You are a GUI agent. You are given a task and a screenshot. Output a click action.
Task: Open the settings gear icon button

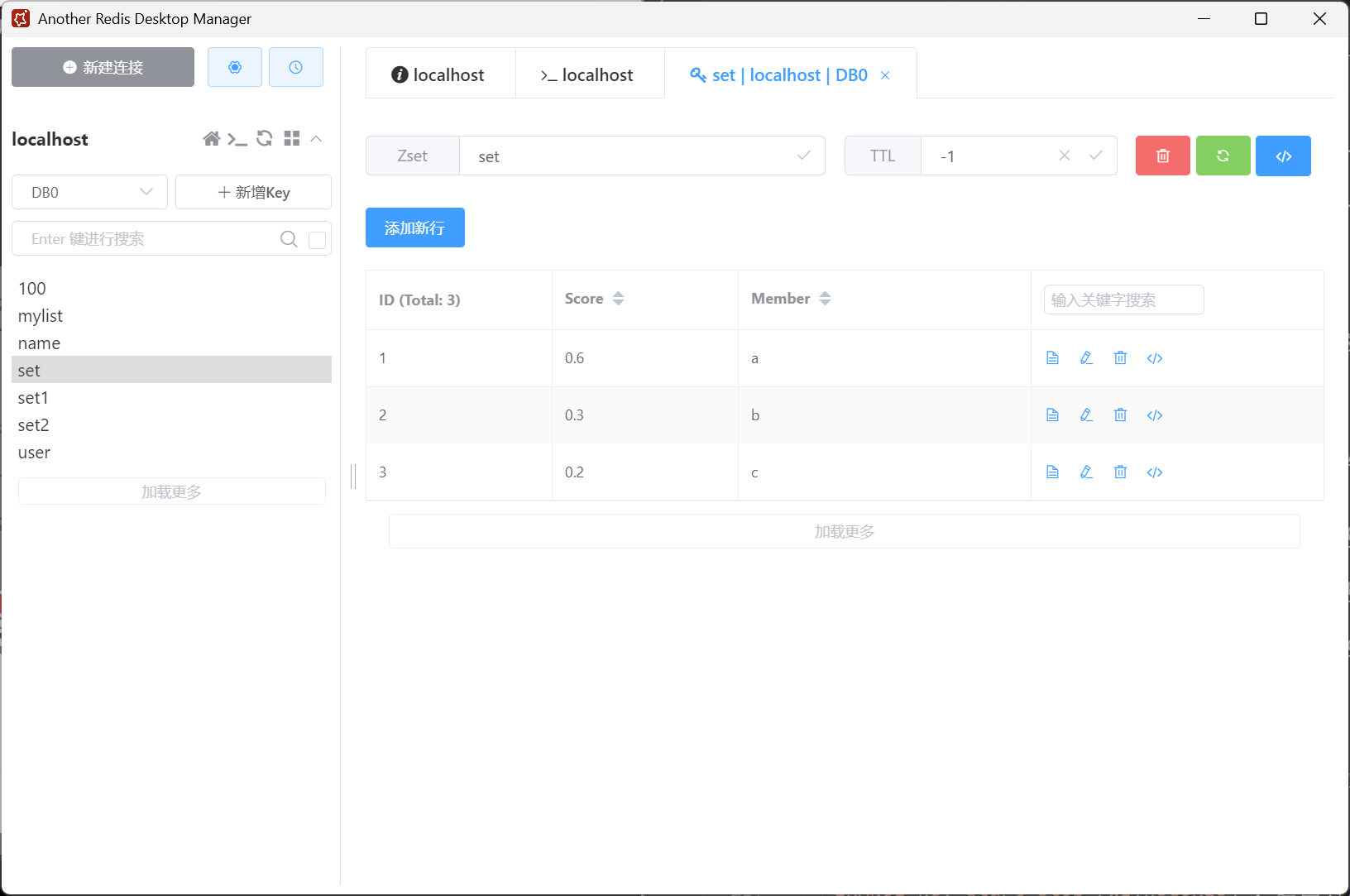point(235,67)
